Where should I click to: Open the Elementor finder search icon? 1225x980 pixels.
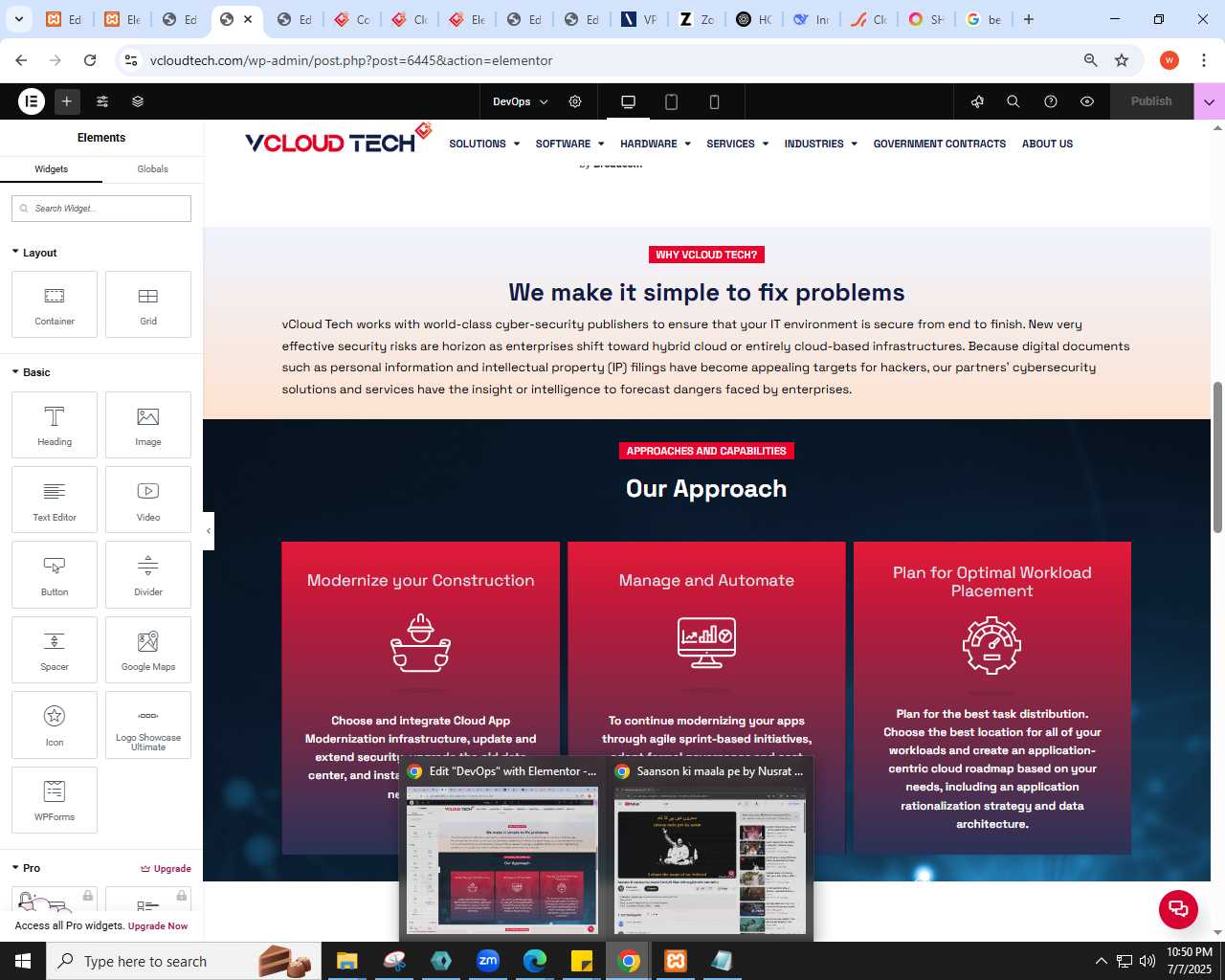(x=1013, y=101)
